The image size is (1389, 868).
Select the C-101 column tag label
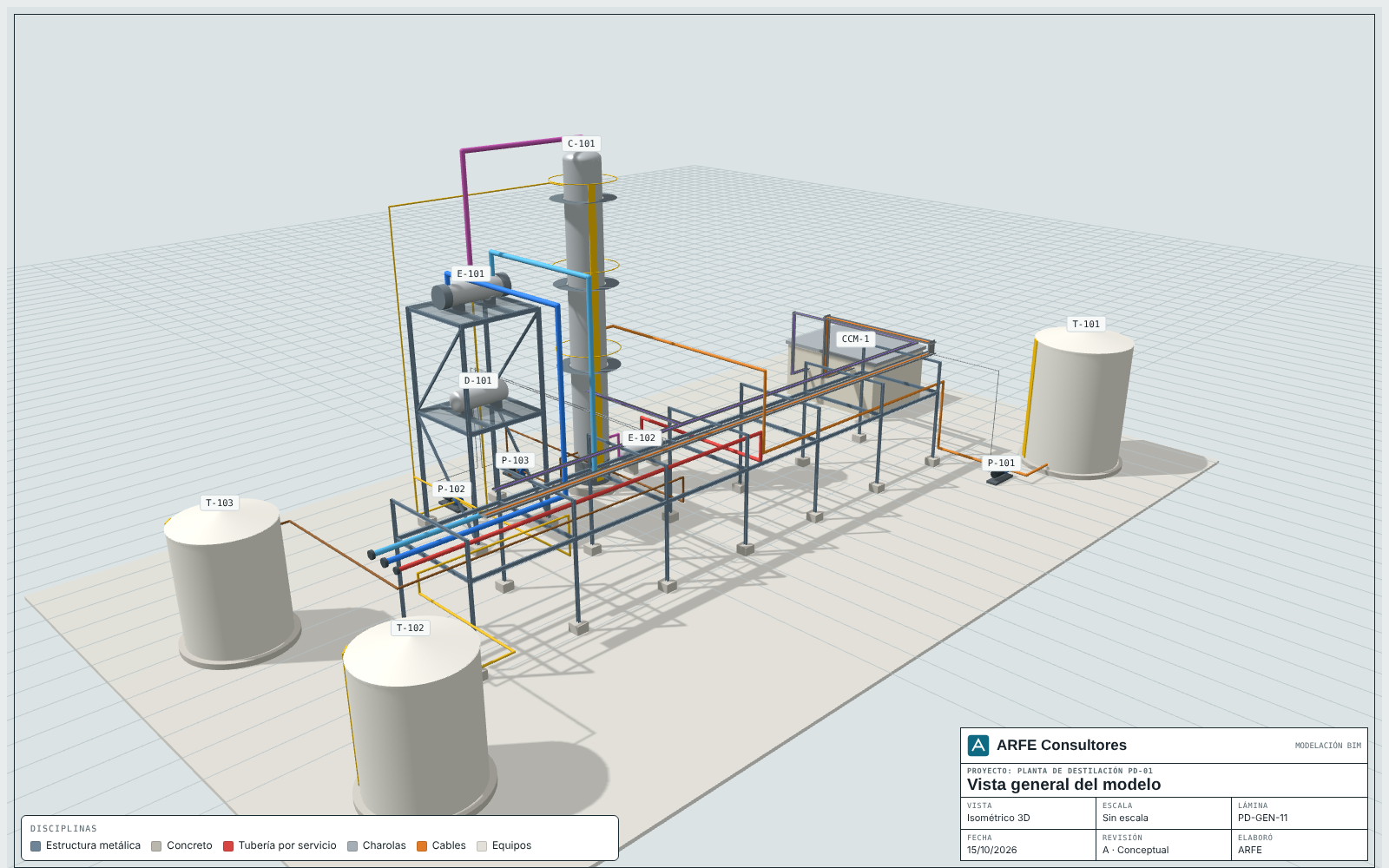coord(582,144)
